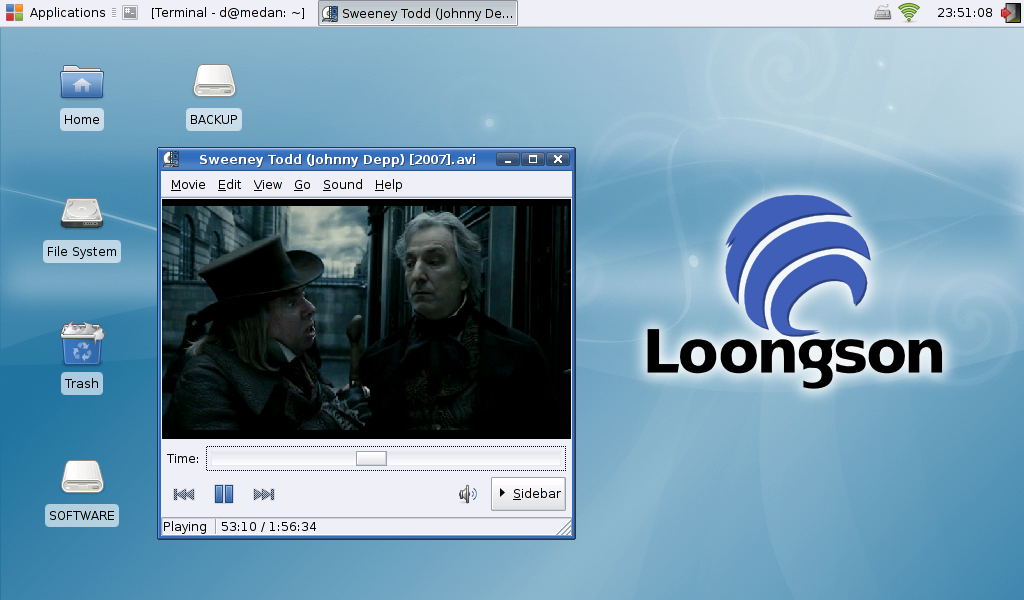Click the wifi network tray icon
Viewport: 1024px width, 600px height.
(x=908, y=12)
